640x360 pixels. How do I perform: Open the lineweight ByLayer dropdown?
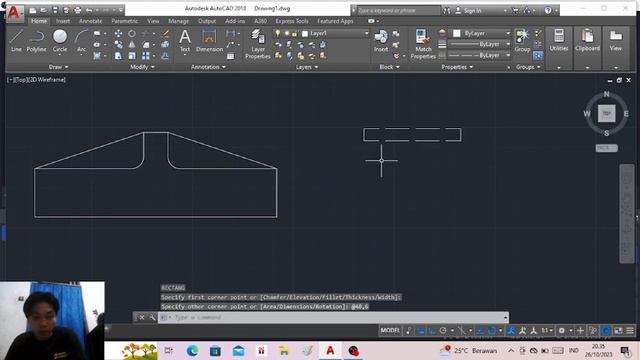(480, 44)
